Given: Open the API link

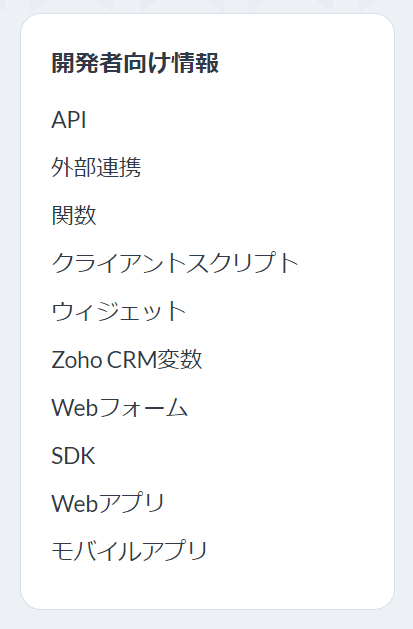Looking at the screenshot, I should [x=69, y=120].
